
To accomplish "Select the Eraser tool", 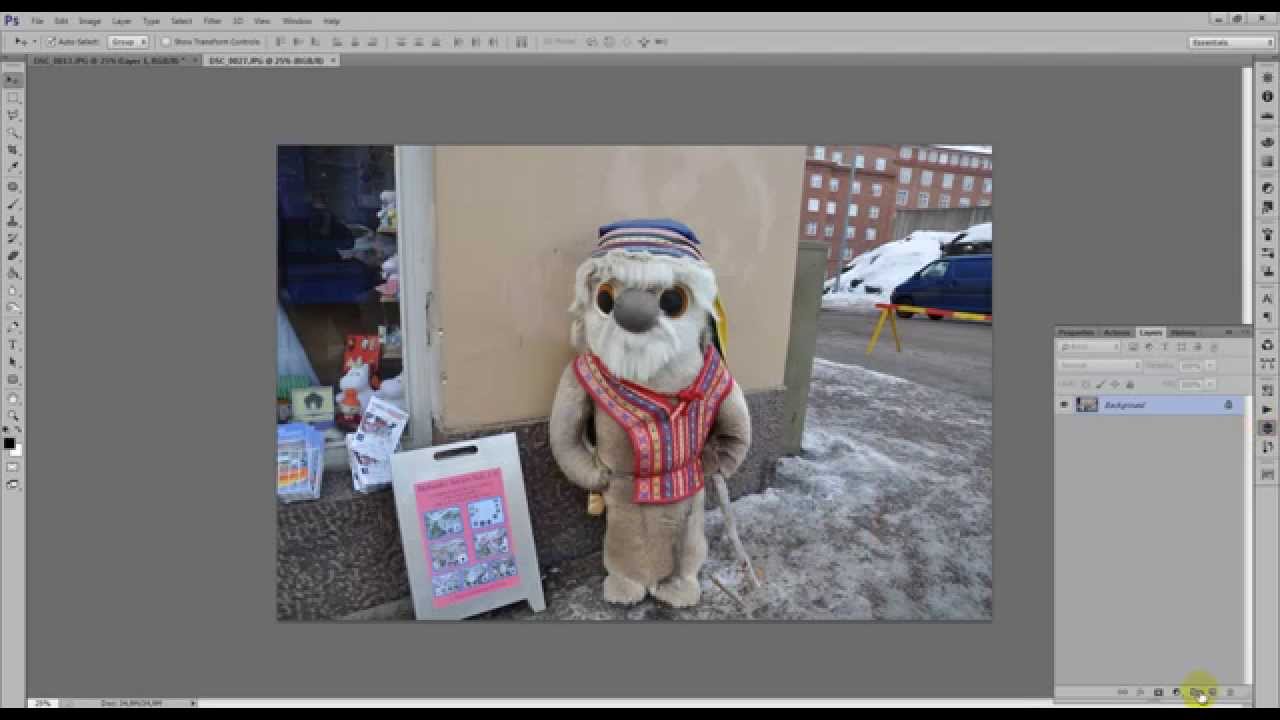I will [13, 256].
